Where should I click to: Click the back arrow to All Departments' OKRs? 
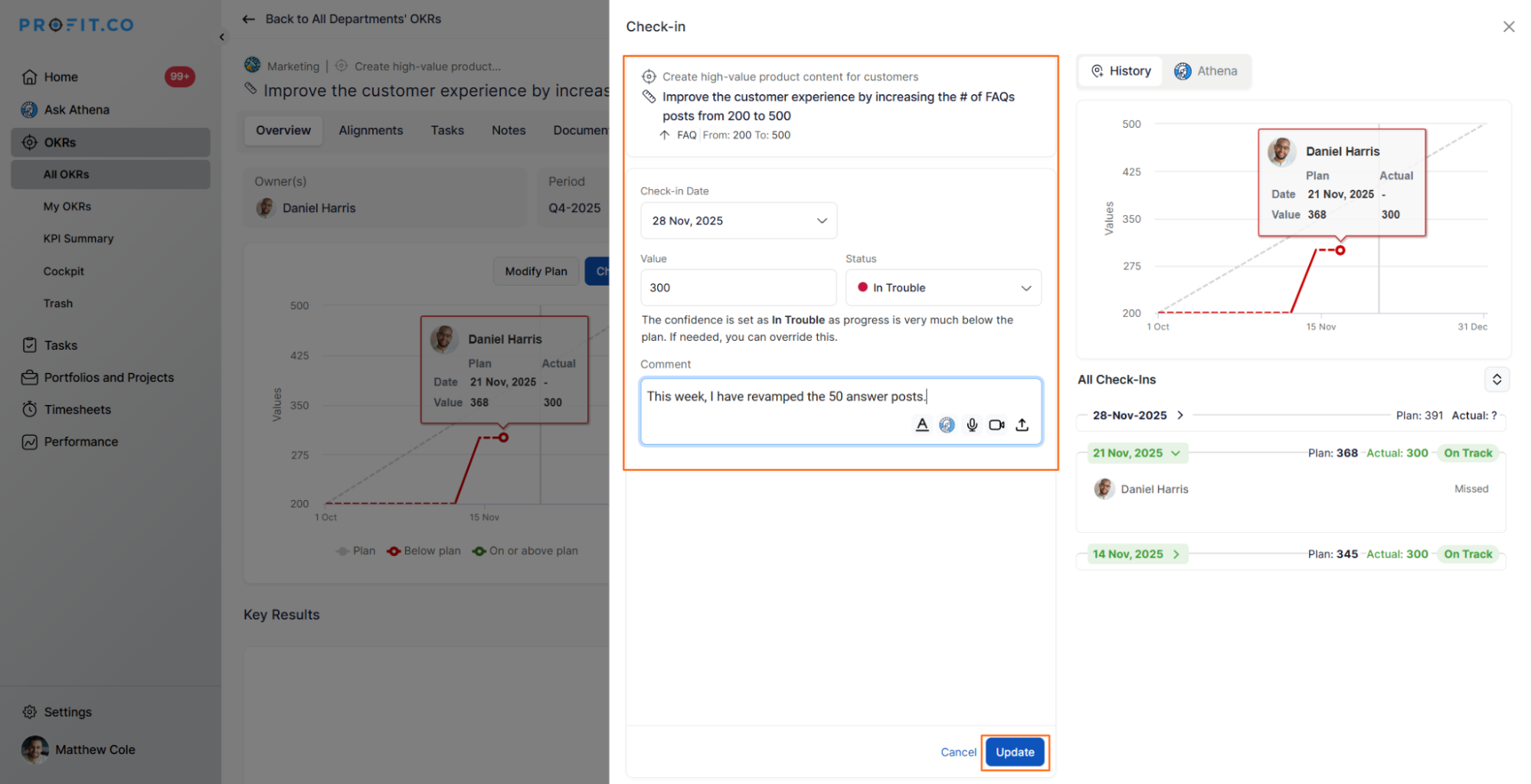pos(248,19)
